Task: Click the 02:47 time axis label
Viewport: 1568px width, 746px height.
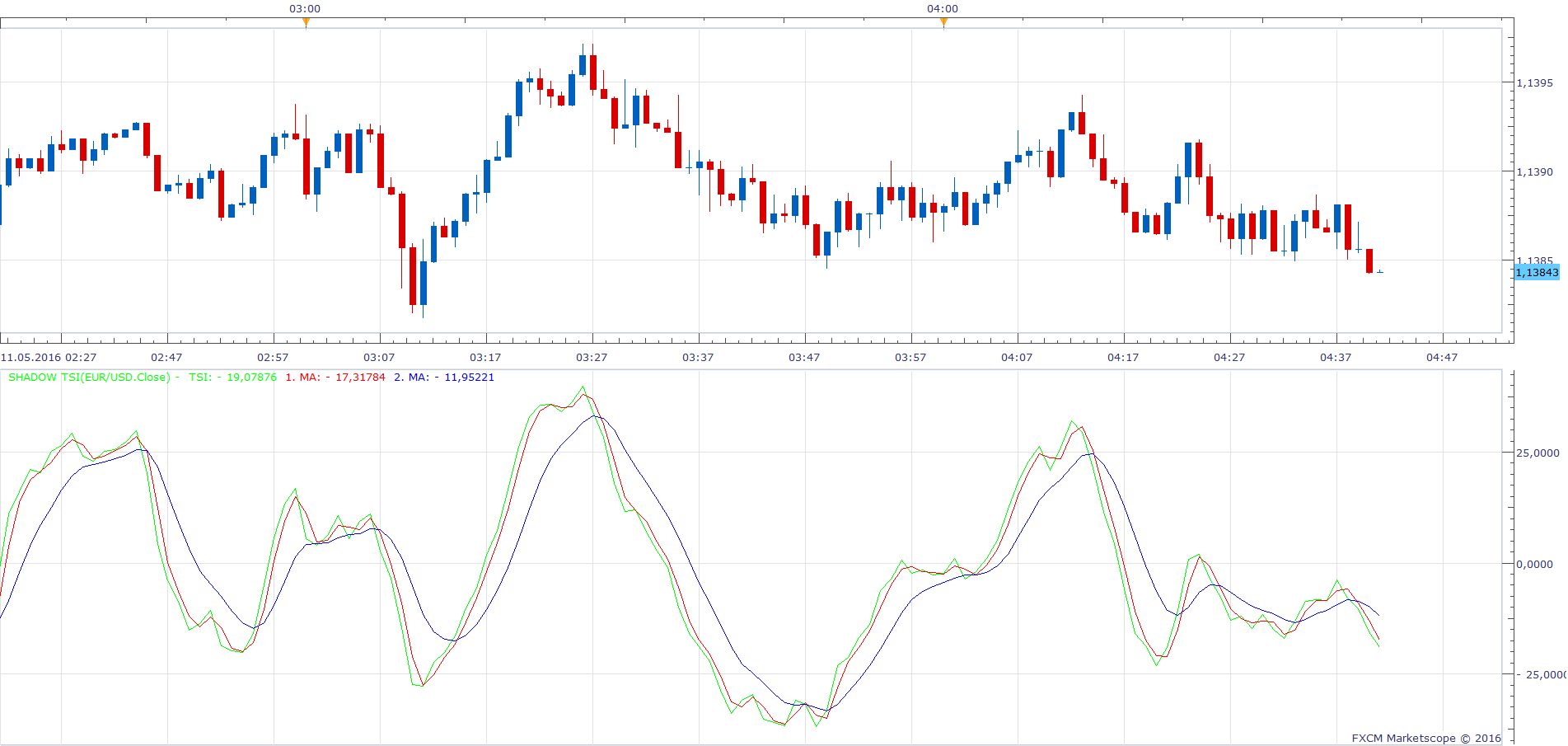Action: tap(166, 358)
